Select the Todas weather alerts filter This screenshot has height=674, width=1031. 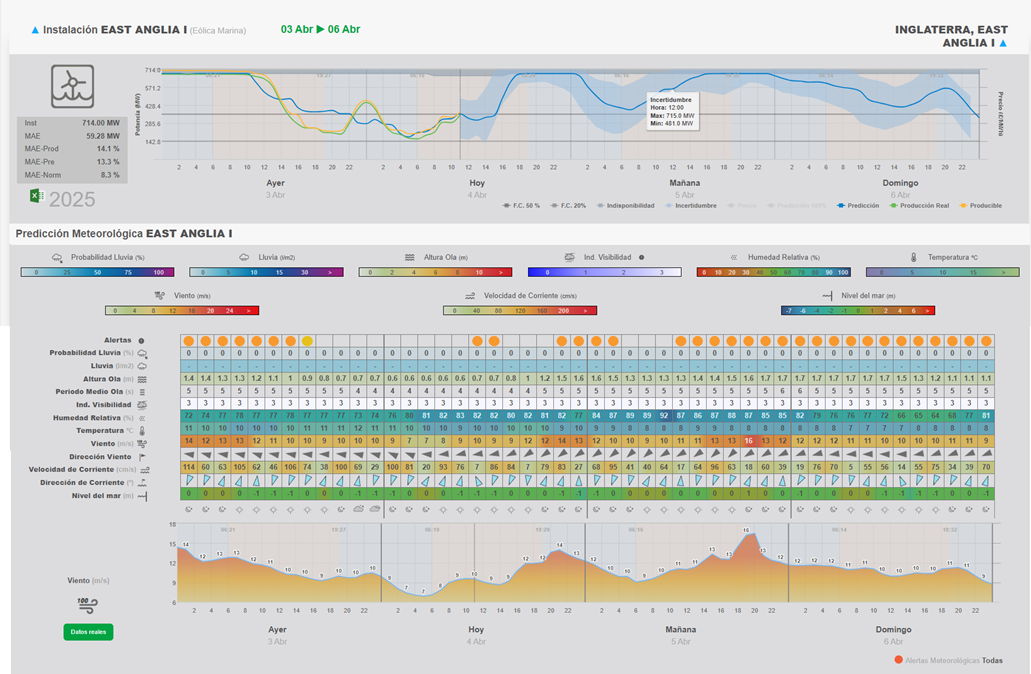(992, 660)
